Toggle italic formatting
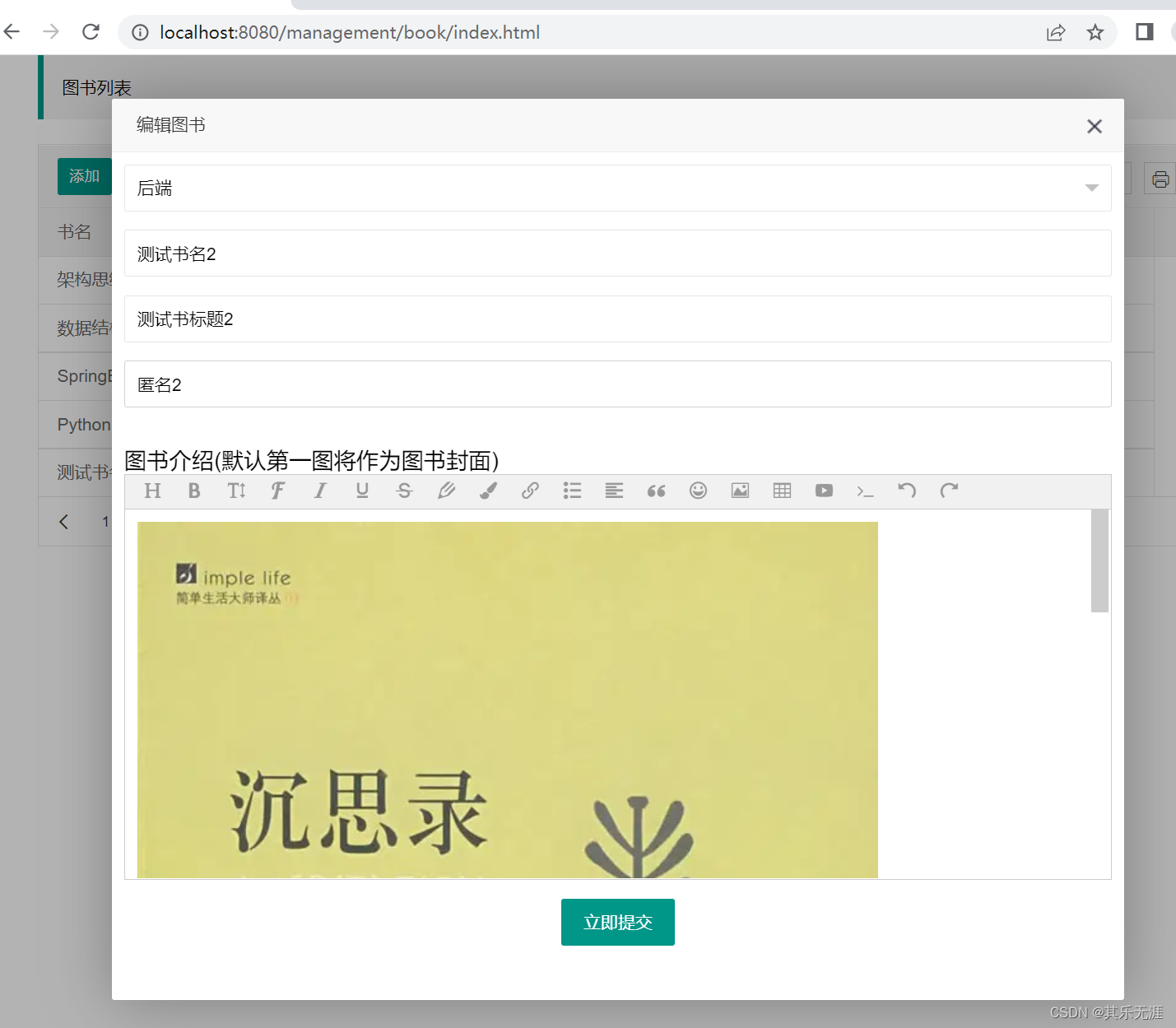 (320, 491)
